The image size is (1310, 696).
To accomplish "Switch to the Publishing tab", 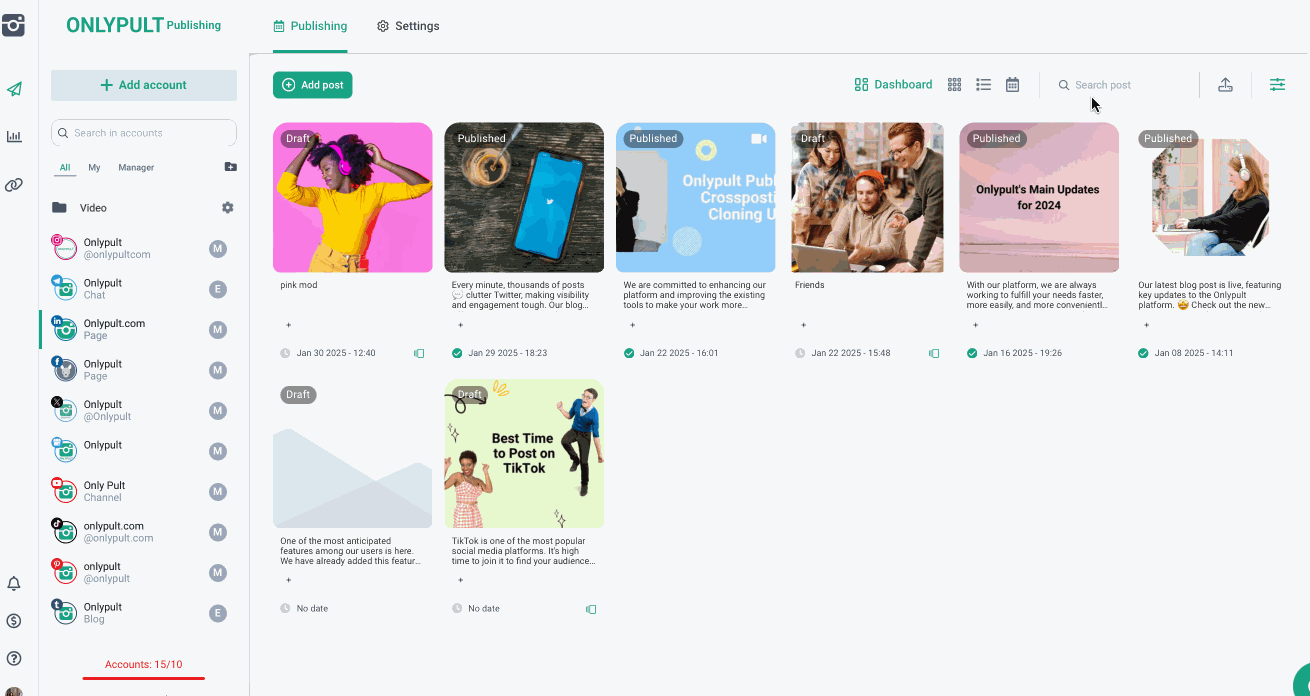I will click(x=310, y=26).
